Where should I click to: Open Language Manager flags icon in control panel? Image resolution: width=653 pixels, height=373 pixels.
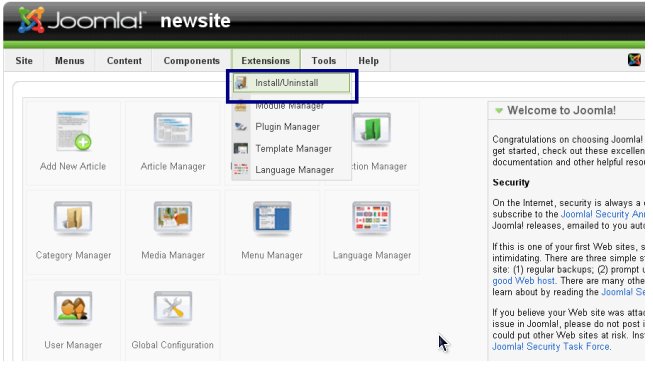[x=371, y=217]
